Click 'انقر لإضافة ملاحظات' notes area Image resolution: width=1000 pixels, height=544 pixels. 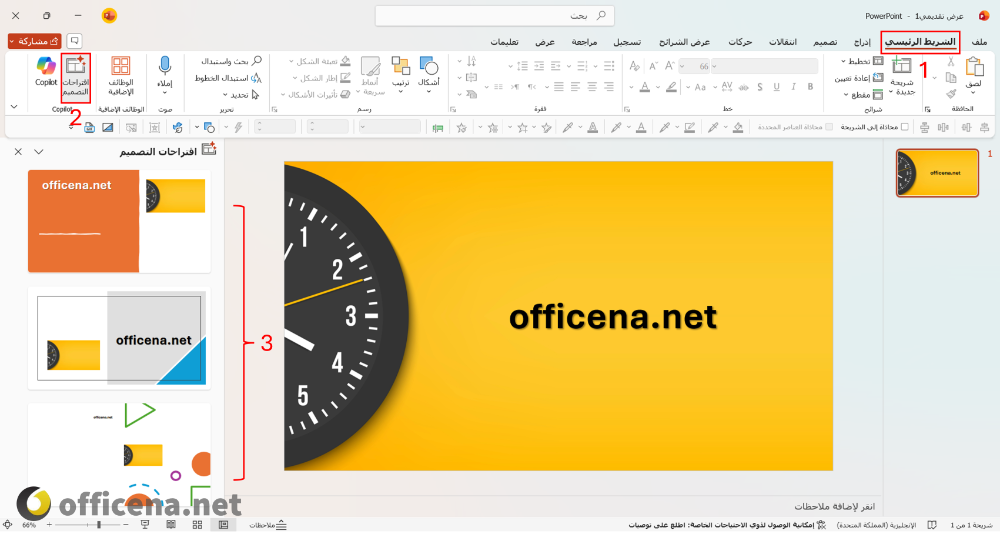point(834,506)
